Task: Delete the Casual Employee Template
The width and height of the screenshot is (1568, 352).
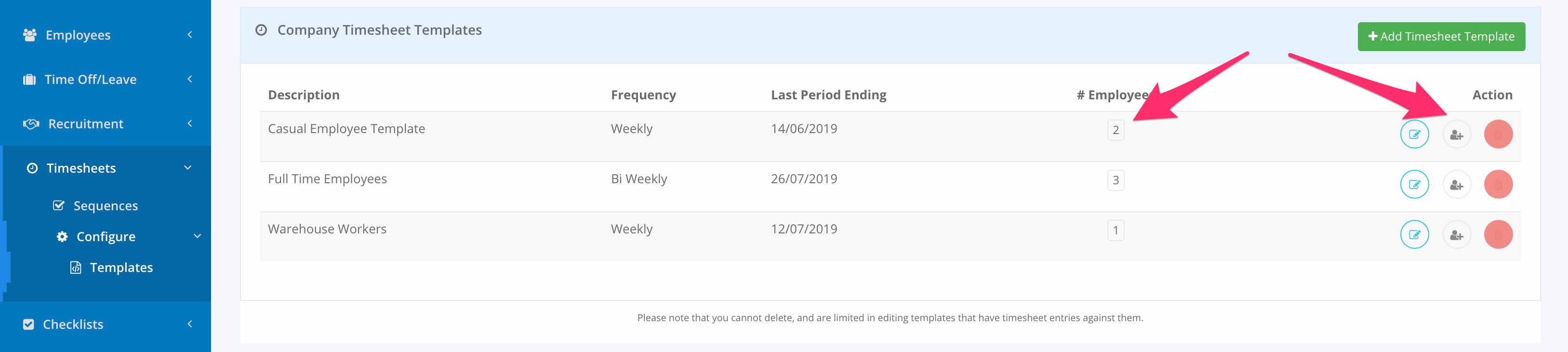Action: pos(1498,135)
